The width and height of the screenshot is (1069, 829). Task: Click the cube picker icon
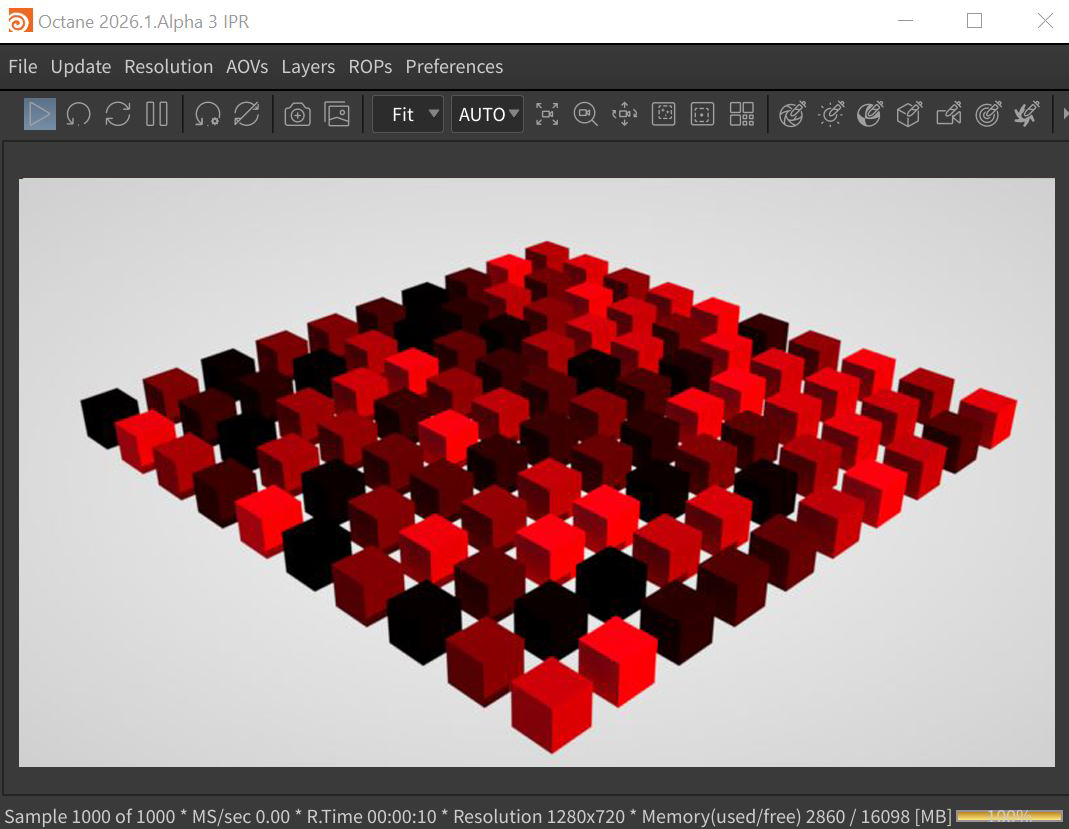908,114
